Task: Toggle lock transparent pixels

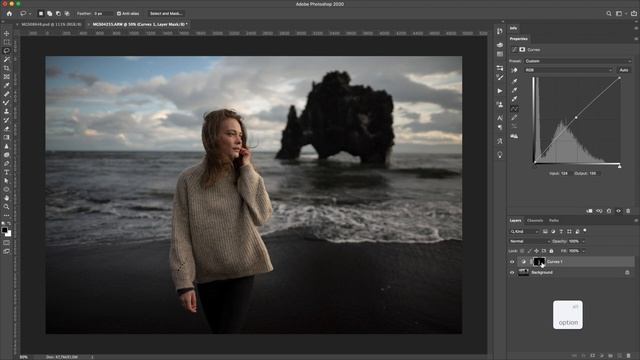Action: [522, 251]
